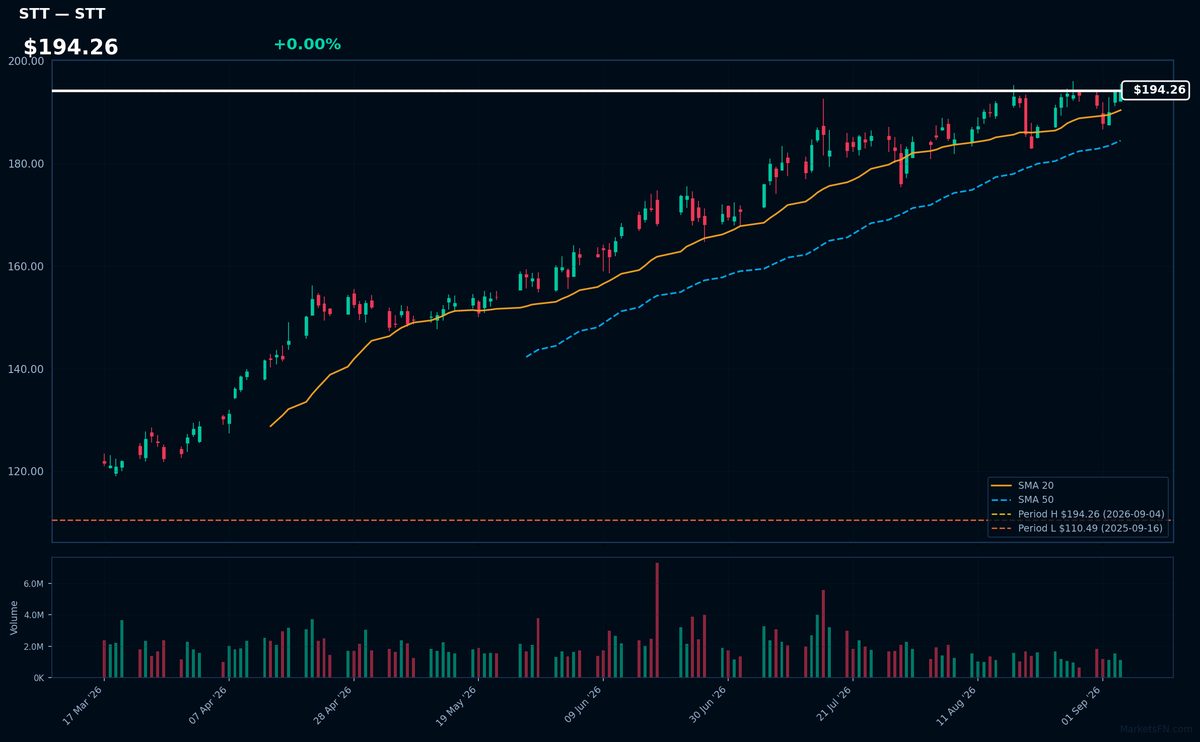This screenshot has height=742, width=1200.
Task: Select Period L $110.49 legend entry
Action: pos(1077,528)
